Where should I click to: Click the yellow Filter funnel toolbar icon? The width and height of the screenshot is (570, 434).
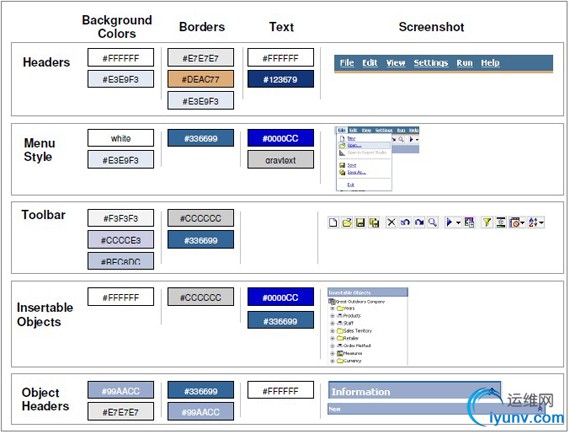[x=487, y=222]
